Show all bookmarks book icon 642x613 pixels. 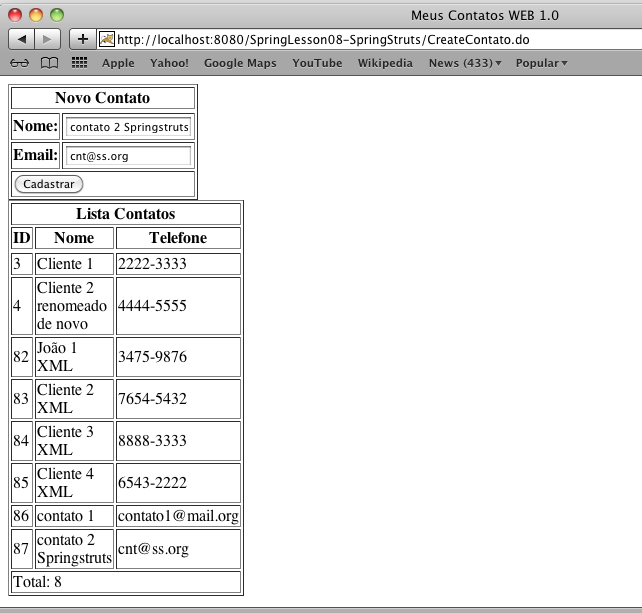49,63
